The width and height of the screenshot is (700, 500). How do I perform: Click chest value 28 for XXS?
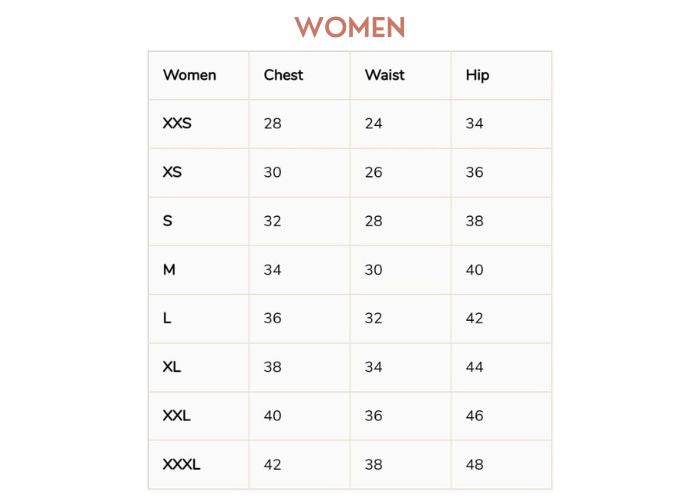pos(273,124)
